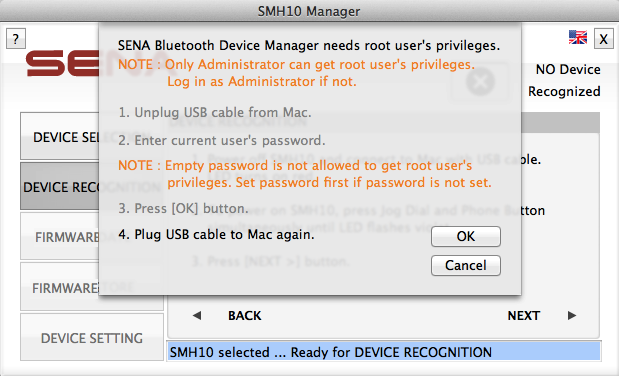Dismiss the privileges dialog with Cancel
619x376 pixels.
click(466, 265)
